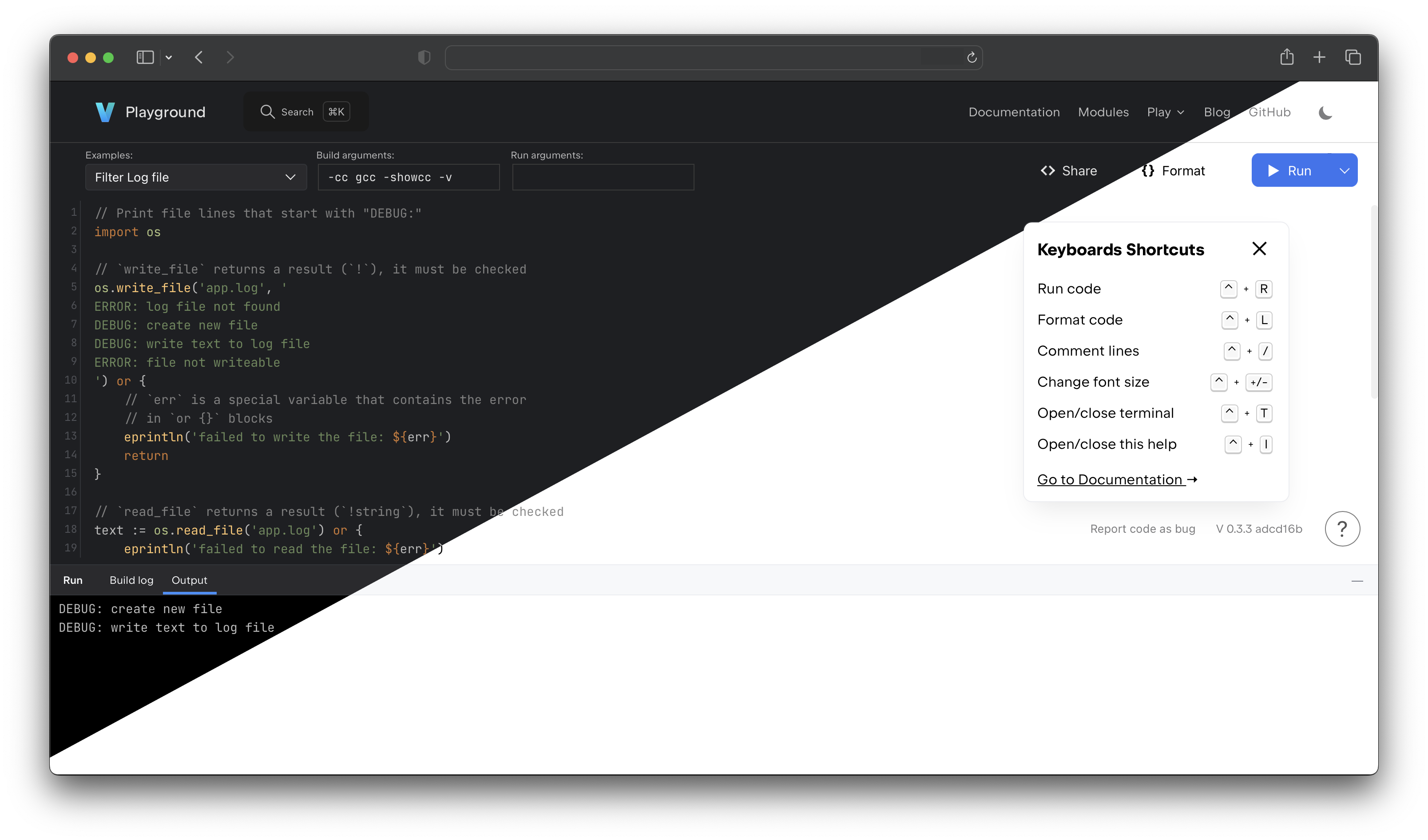Minimize the terminal panel with dash icon
This screenshot has width=1428, height=840.
[1357, 581]
